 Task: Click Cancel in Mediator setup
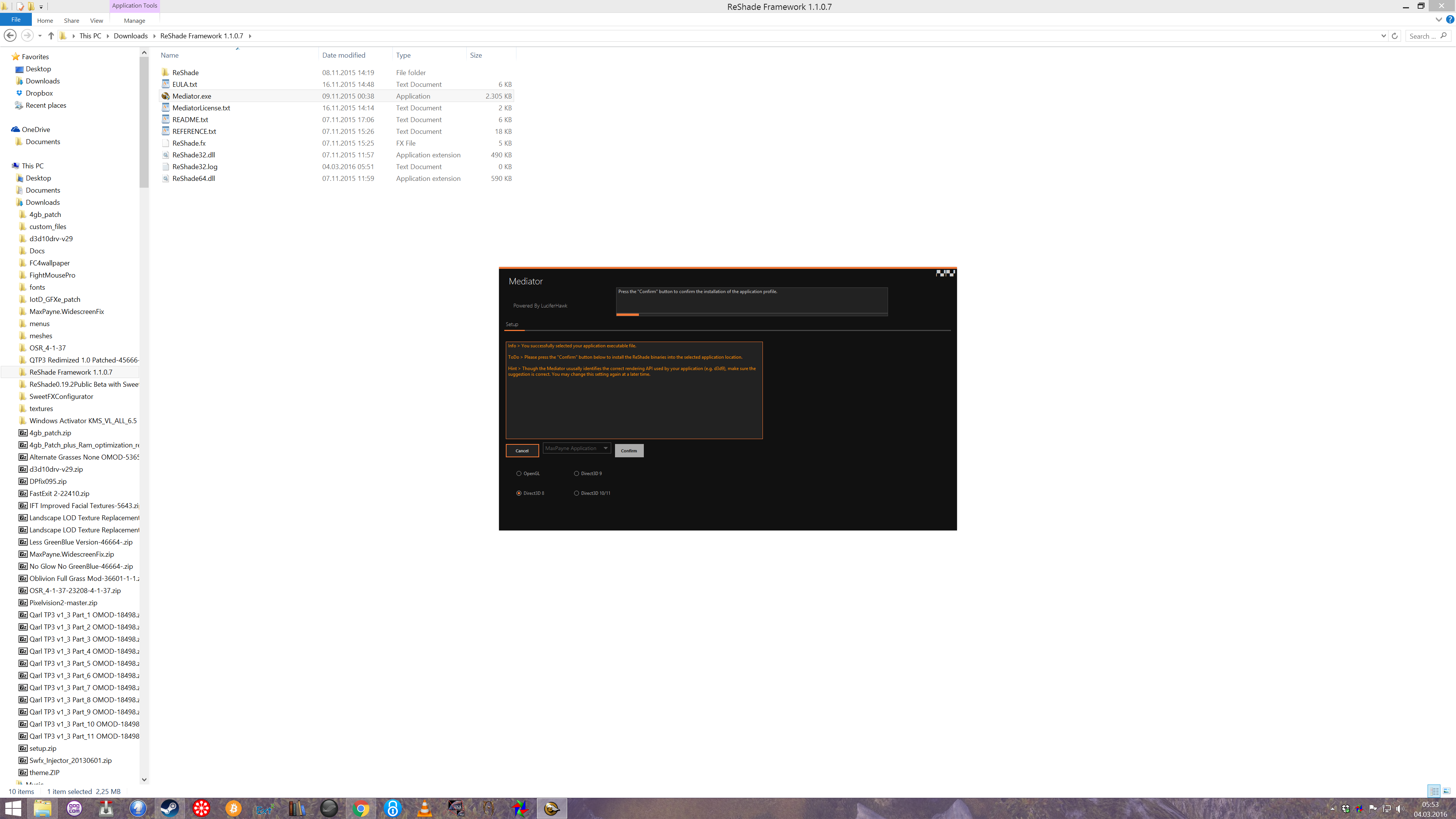coord(522,450)
